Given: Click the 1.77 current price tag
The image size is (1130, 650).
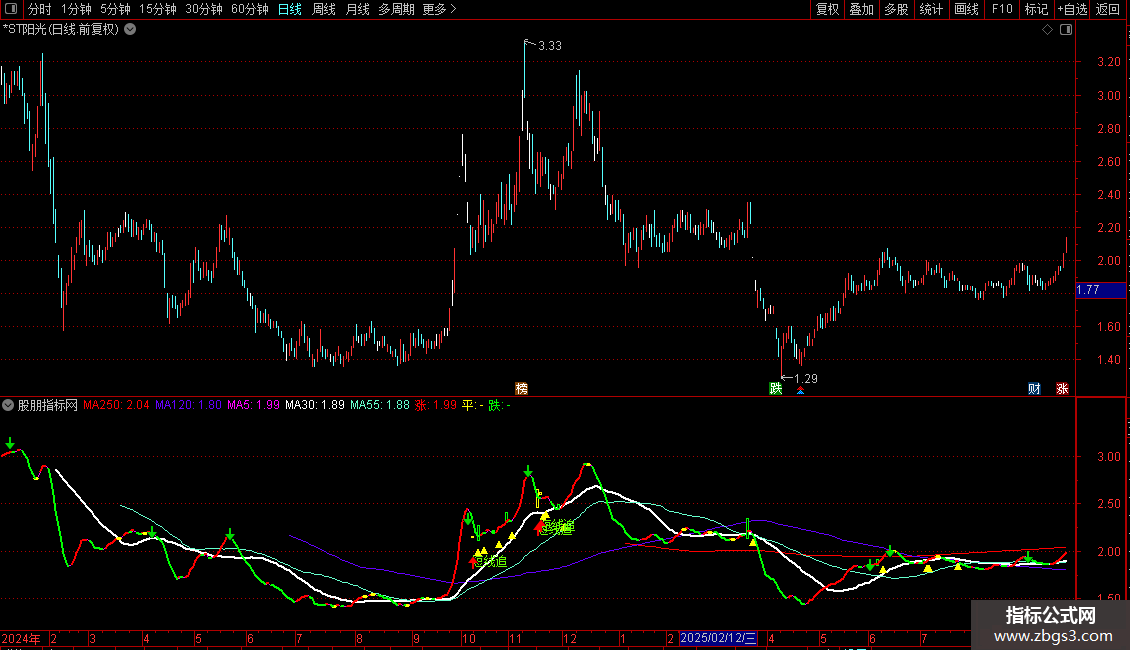Looking at the screenshot, I should 1100,290.
